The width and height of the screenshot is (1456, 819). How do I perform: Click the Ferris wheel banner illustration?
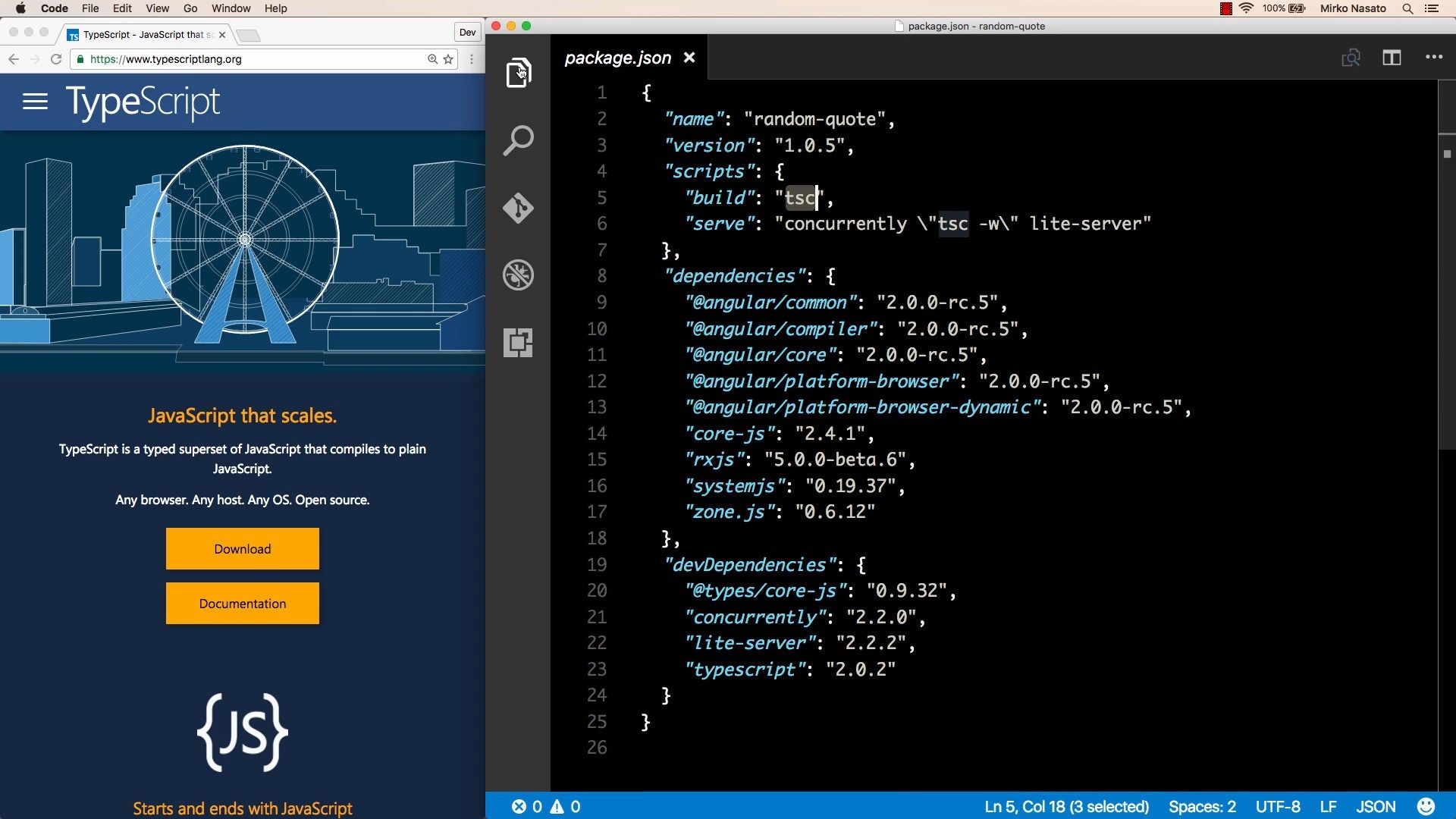(x=243, y=250)
